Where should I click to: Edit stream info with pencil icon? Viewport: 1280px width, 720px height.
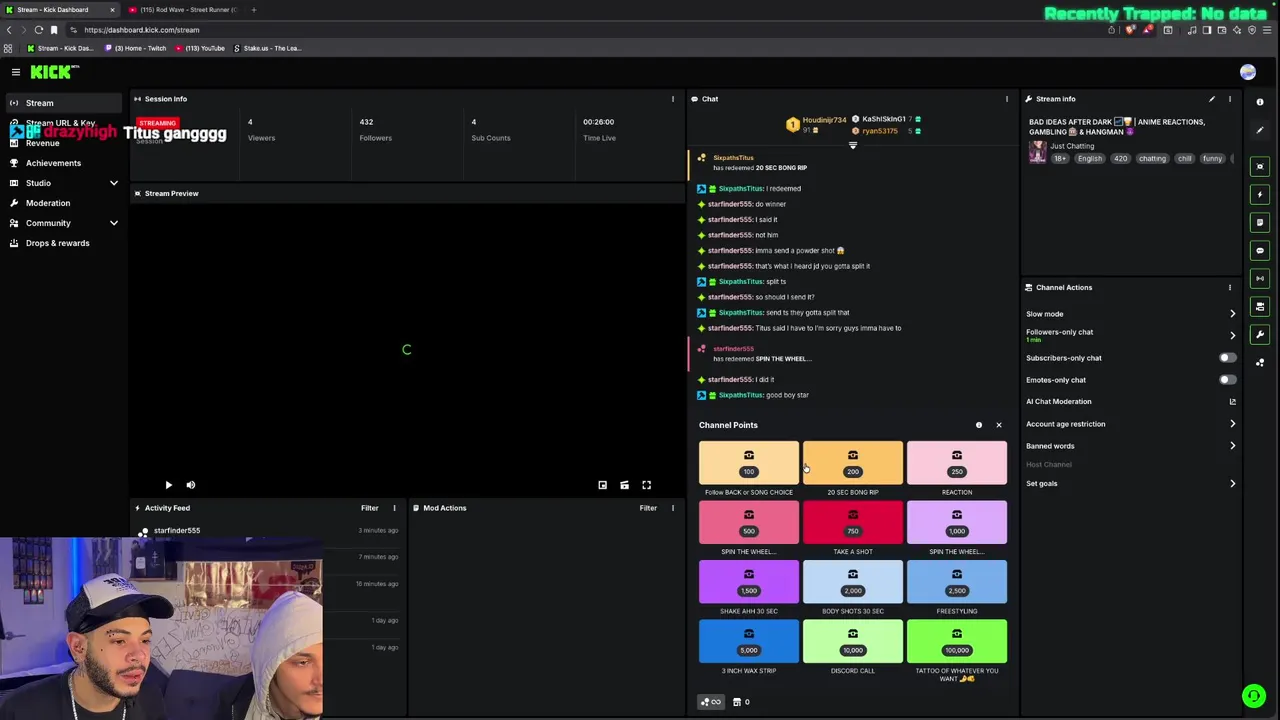(1212, 99)
